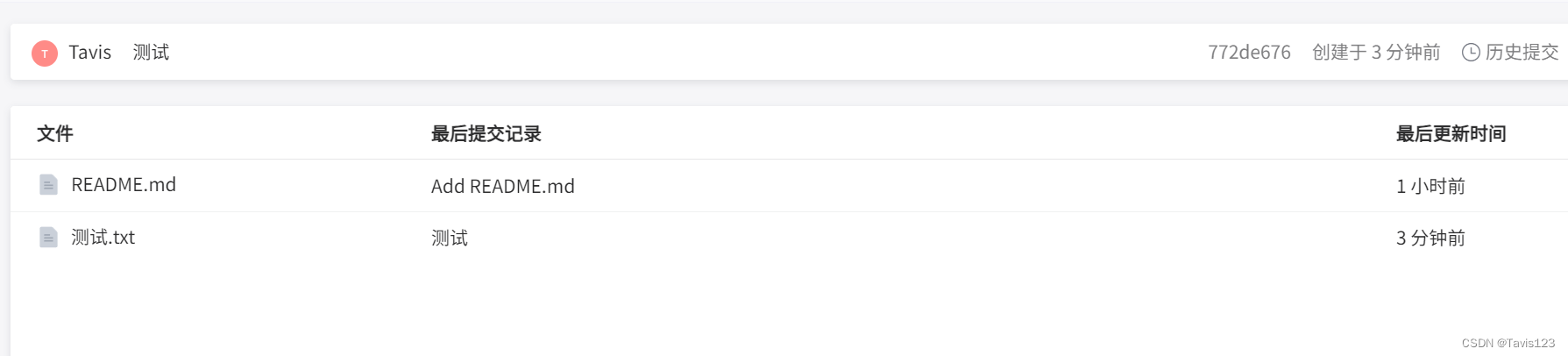Select the README.md table row
Screen dimensions: 1568x356
[x=789, y=186]
